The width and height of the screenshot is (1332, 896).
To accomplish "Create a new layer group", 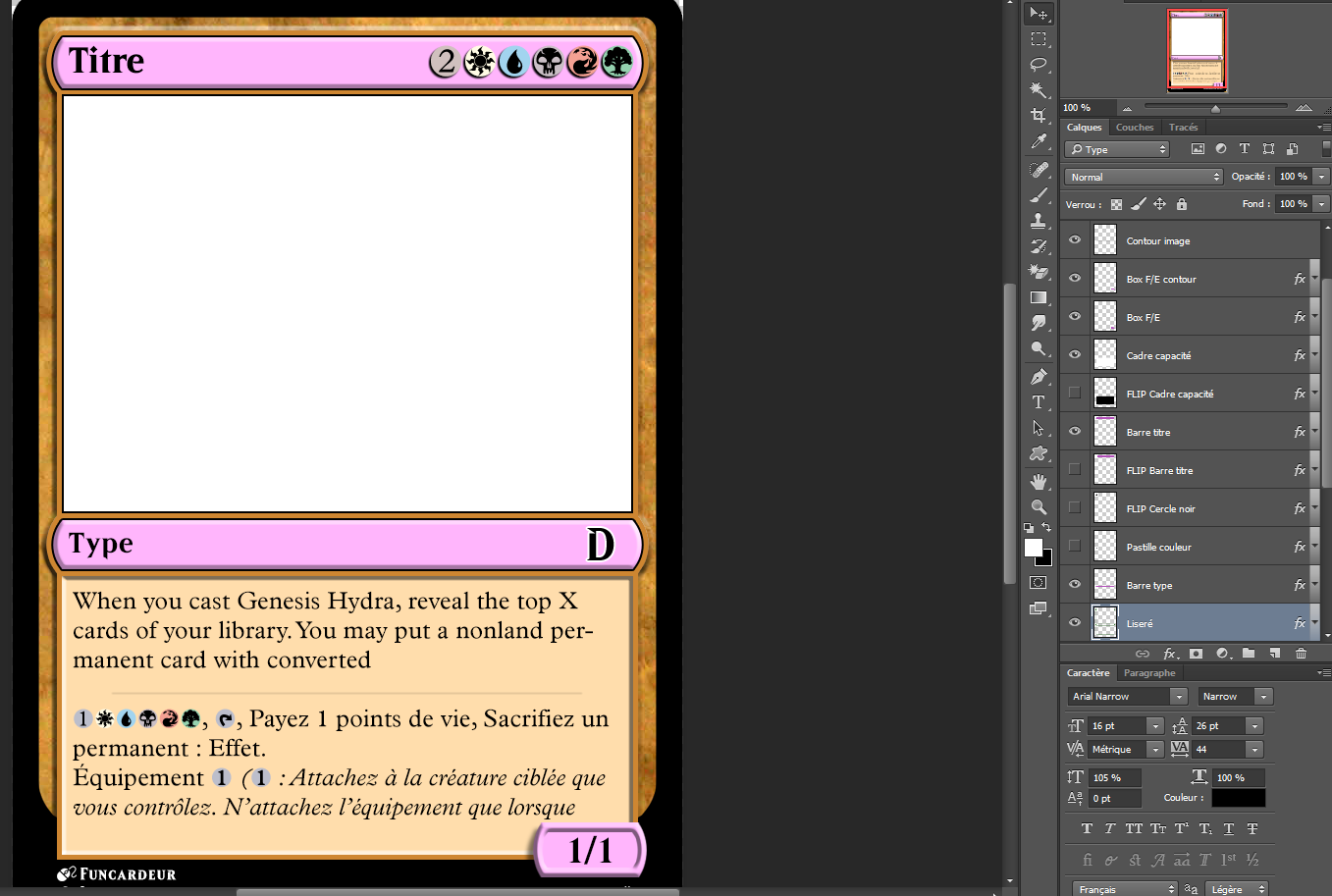I will 1249,654.
